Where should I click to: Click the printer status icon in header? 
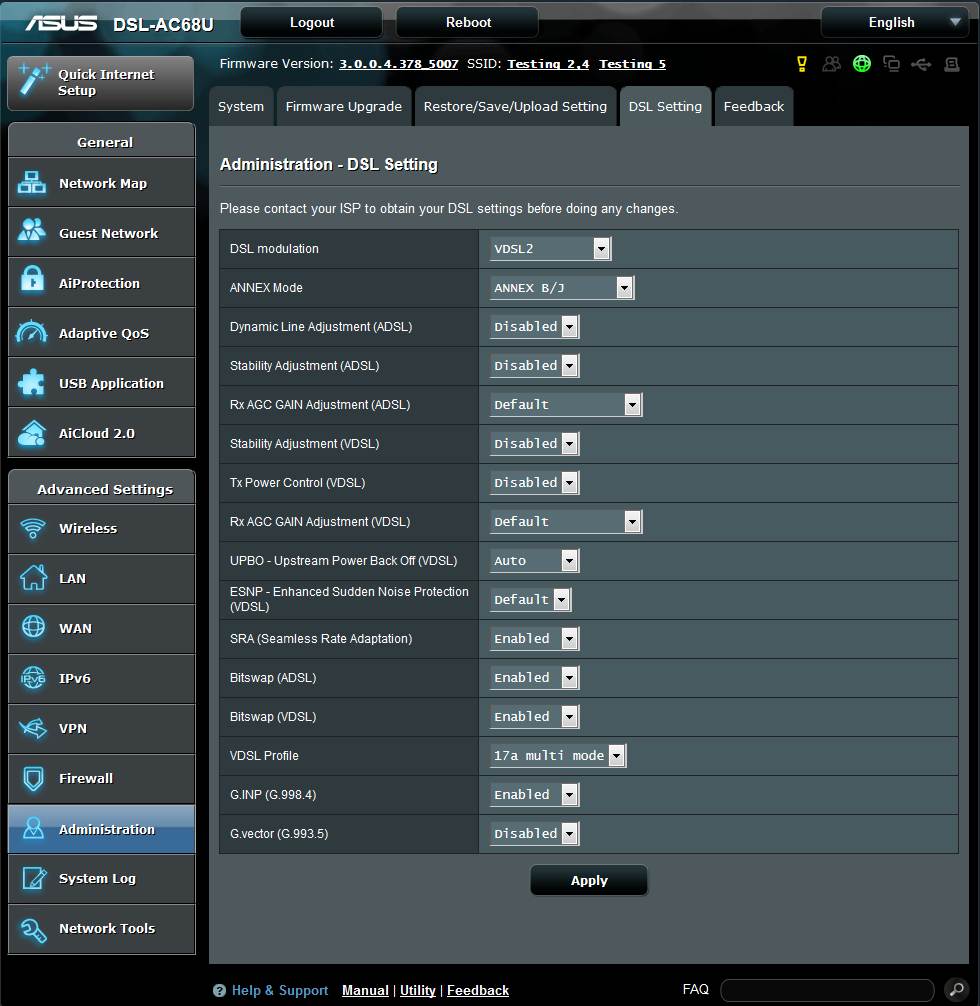(x=952, y=64)
